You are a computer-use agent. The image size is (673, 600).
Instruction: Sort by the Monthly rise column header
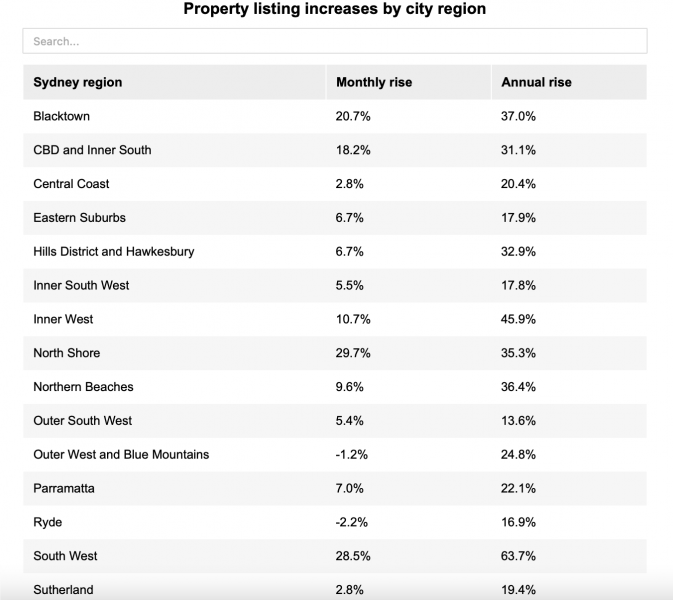coord(374,82)
